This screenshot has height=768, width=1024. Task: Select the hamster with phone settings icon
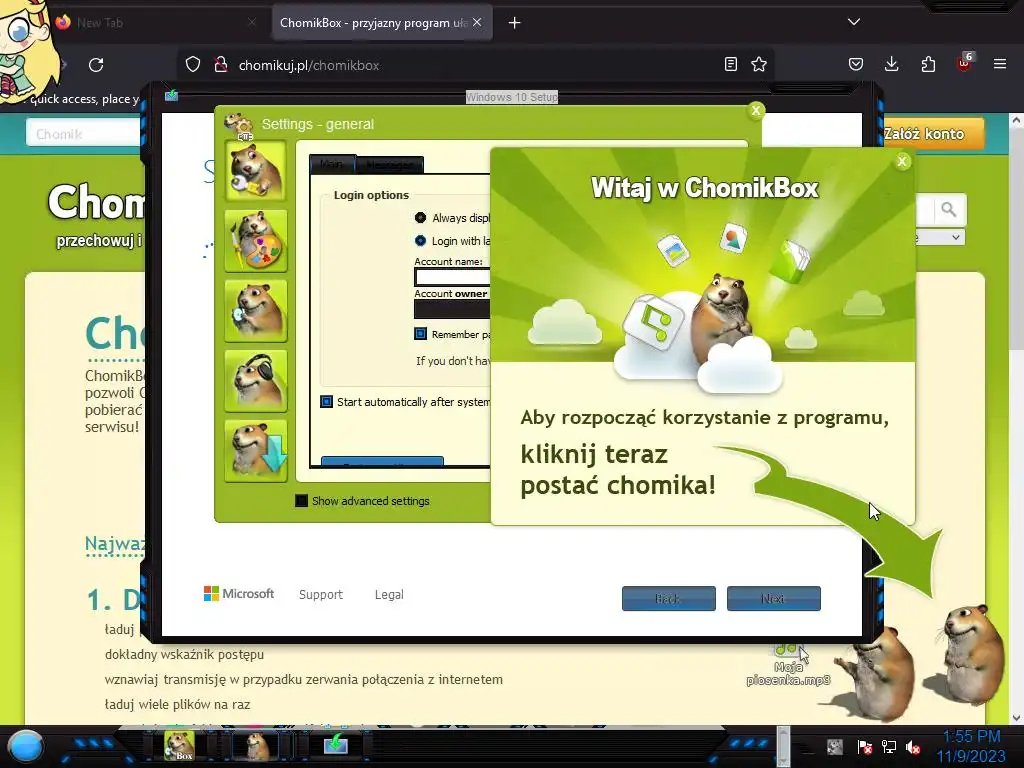point(255,311)
